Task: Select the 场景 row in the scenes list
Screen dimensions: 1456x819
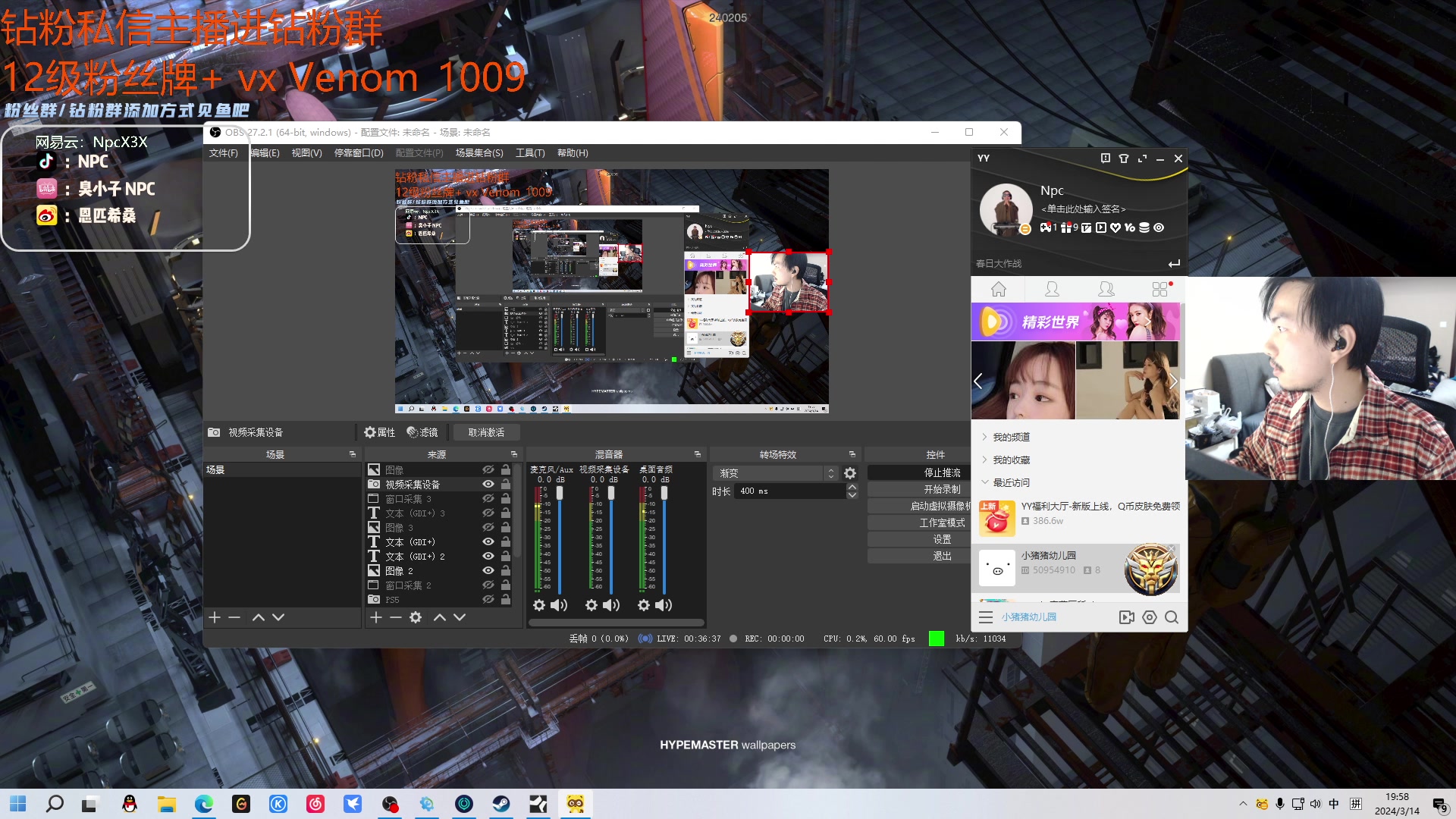Action: [282, 470]
